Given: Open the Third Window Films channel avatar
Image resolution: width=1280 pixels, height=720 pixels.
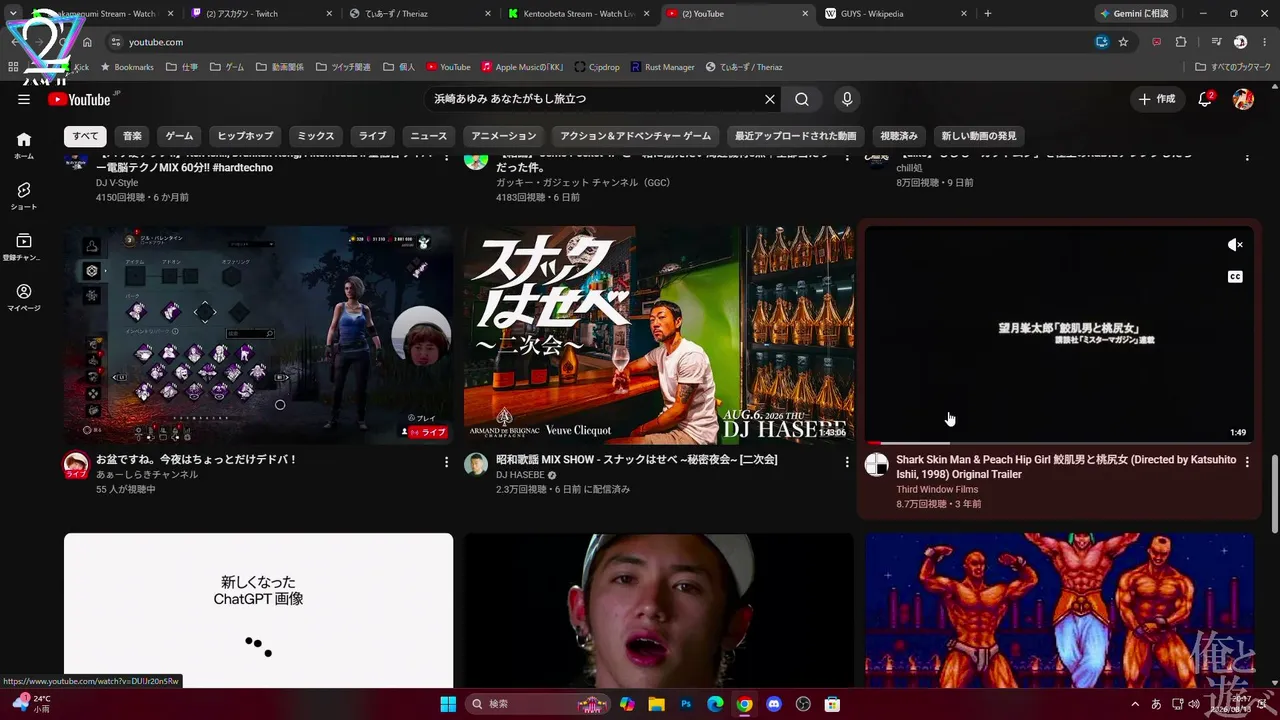Looking at the screenshot, I should (877, 465).
